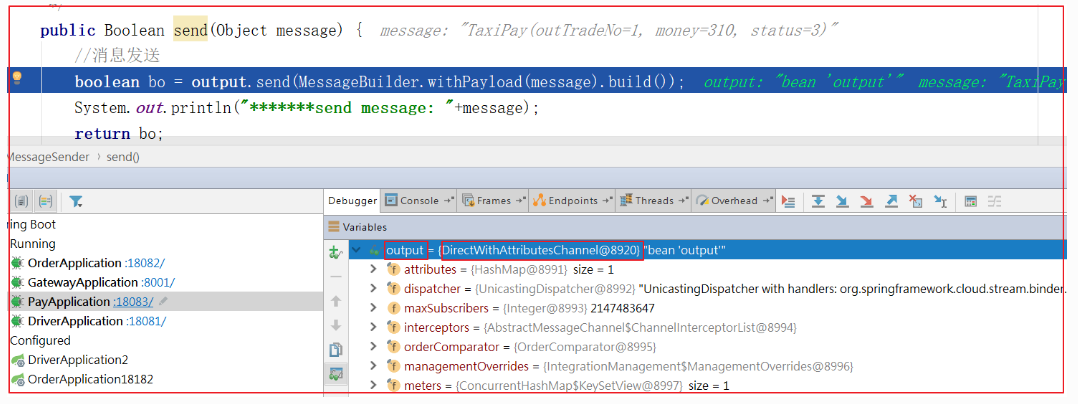Click the Run to Cursor icon
The image size is (1078, 404).
click(940, 201)
